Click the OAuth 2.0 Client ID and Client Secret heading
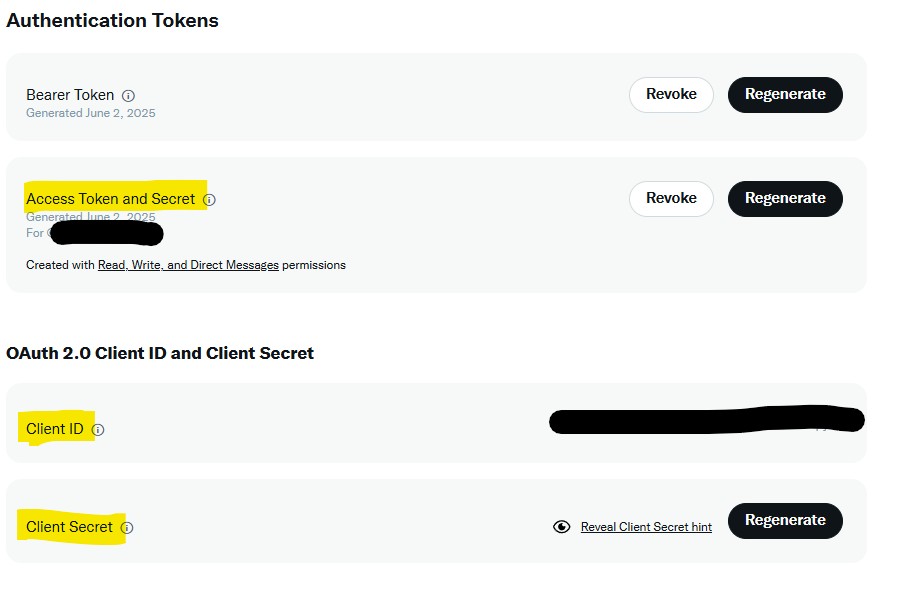This screenshot has height=597, width=900. [x=160, y=353]
